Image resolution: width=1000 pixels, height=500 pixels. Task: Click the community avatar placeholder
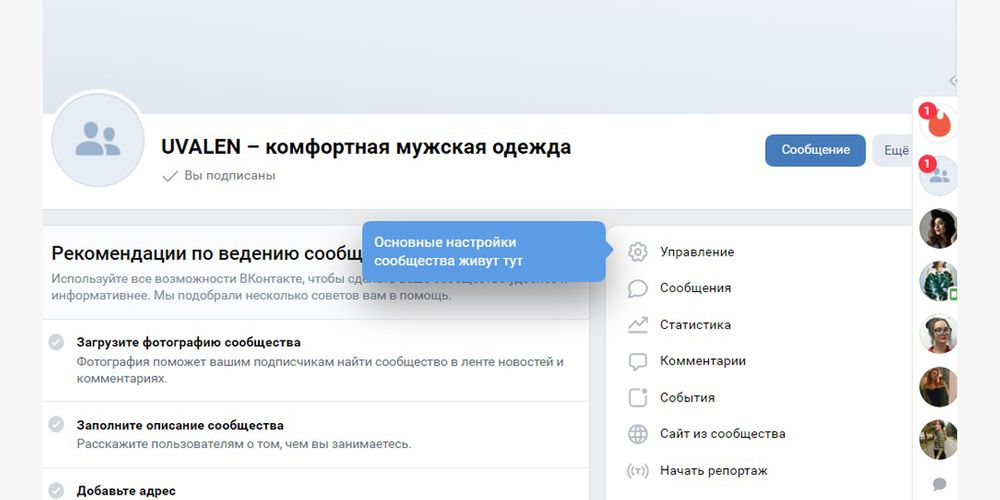(98, 140)
